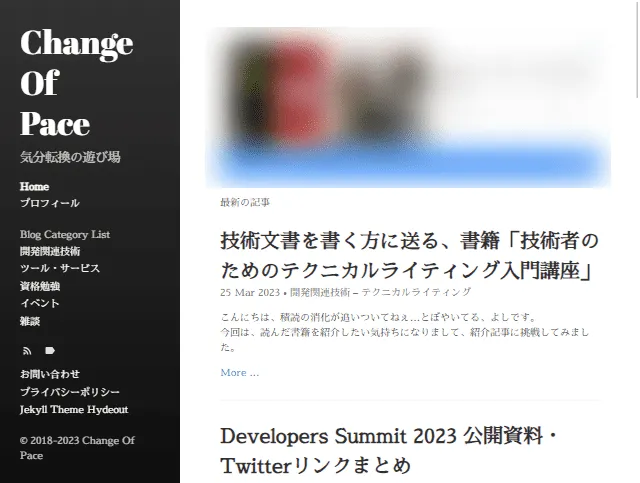Click the RSS feed icon in sidebar
The height and width of the screenshot is (483, 640).
coord(26,350)
